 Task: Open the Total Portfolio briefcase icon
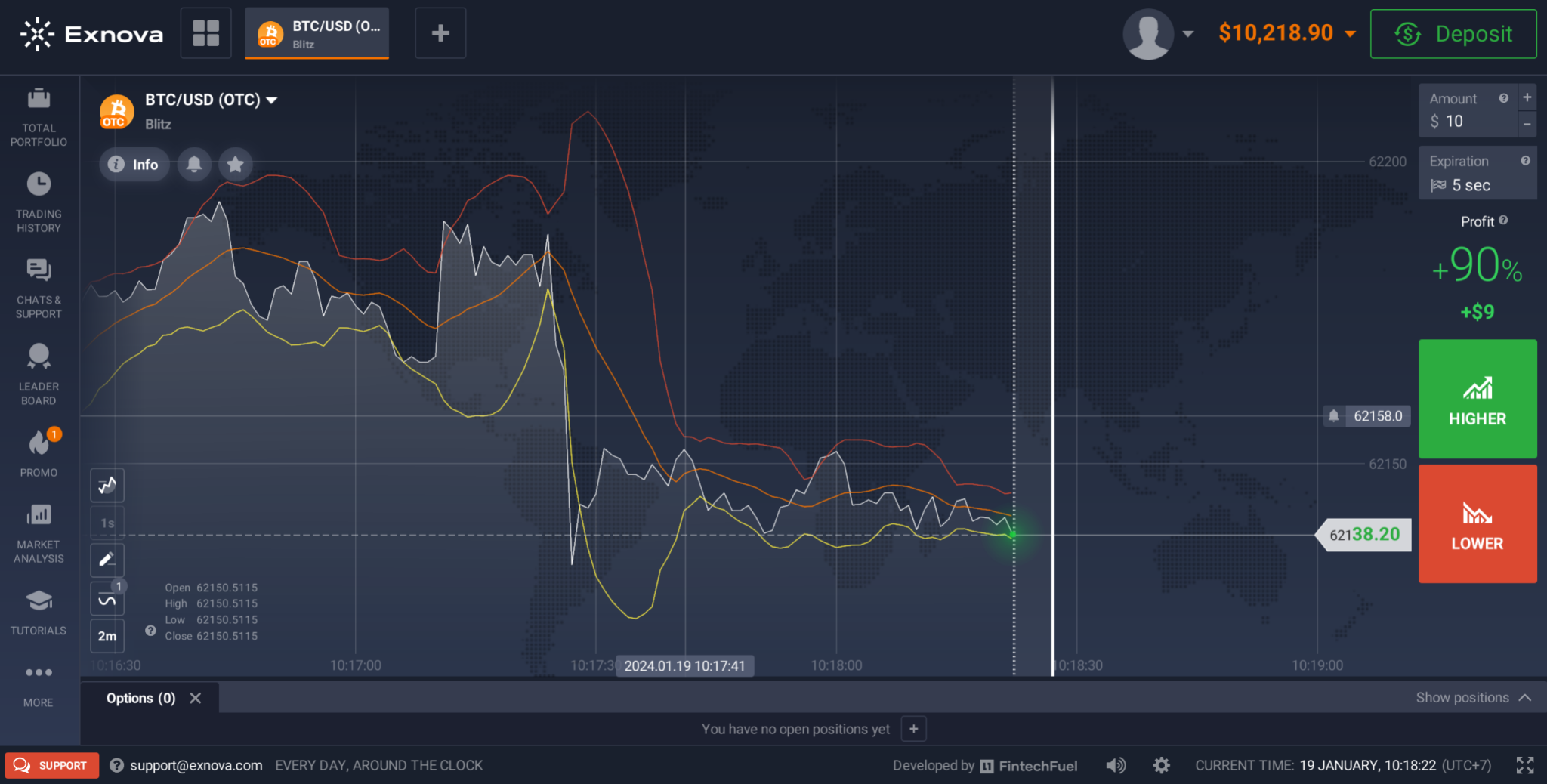coord(39,99)
